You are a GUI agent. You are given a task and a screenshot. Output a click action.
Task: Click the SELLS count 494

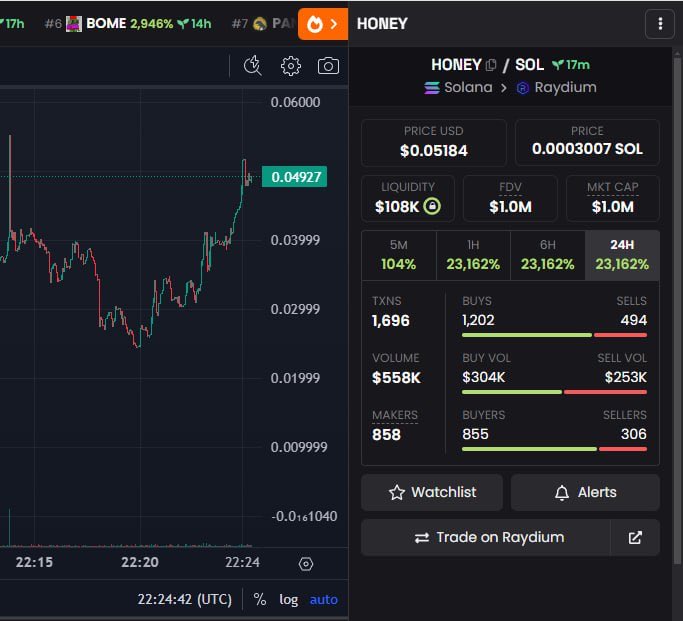(634, 321)
